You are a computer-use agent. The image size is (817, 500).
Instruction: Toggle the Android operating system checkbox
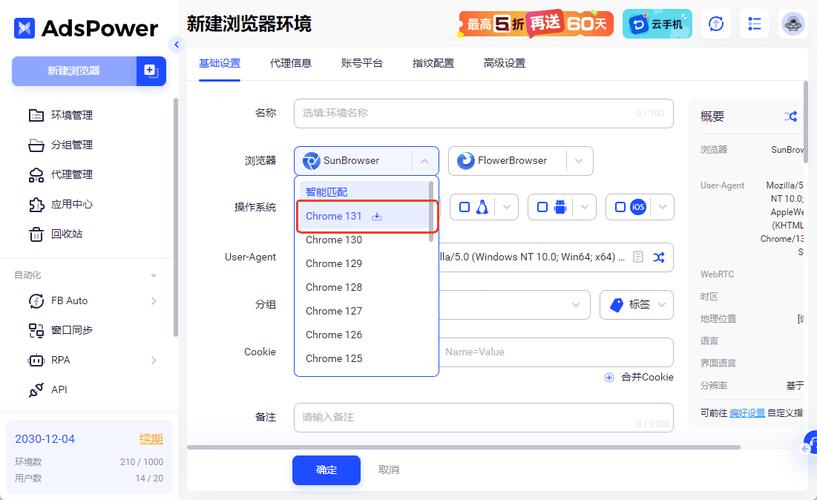point(542,207)
